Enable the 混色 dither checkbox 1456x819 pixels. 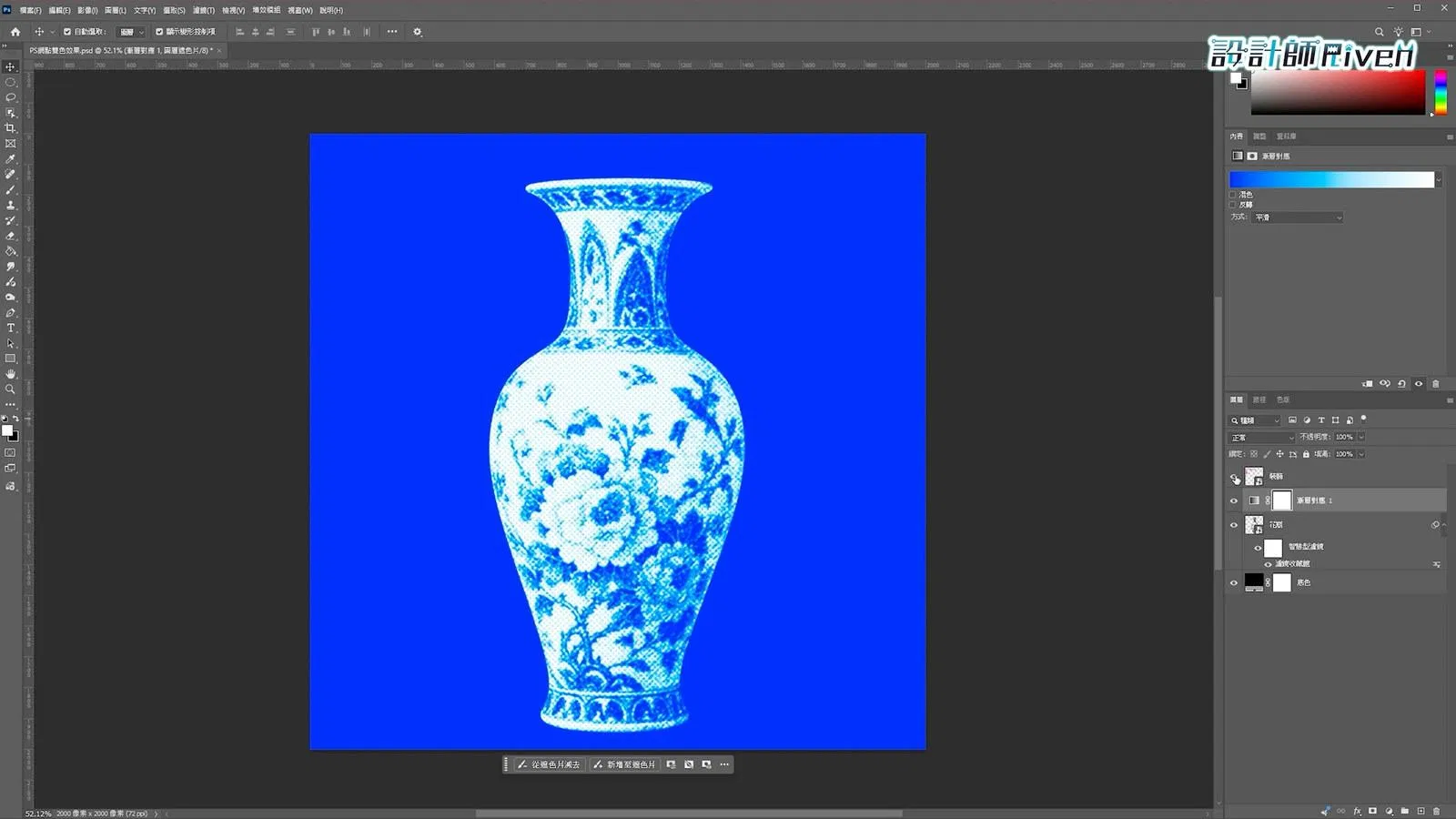(1233, 195)
